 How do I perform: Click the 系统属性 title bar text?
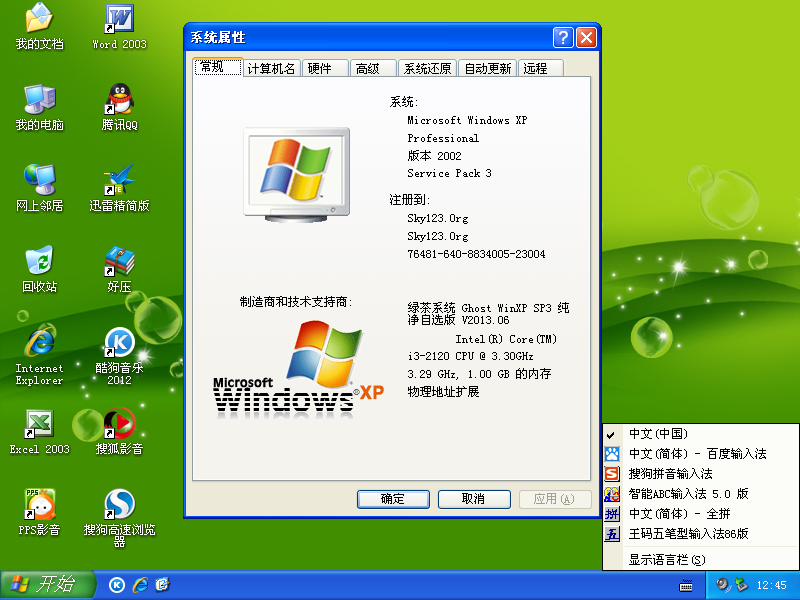pos(218,37)
